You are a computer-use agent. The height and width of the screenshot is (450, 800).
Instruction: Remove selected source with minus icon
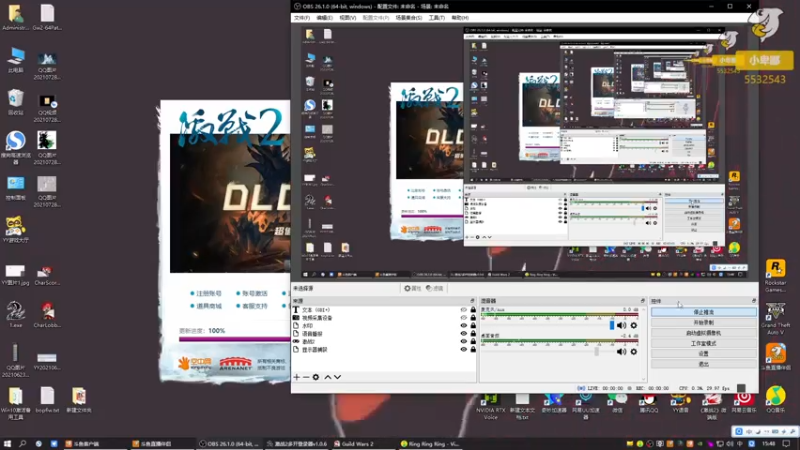coord(306,377)
